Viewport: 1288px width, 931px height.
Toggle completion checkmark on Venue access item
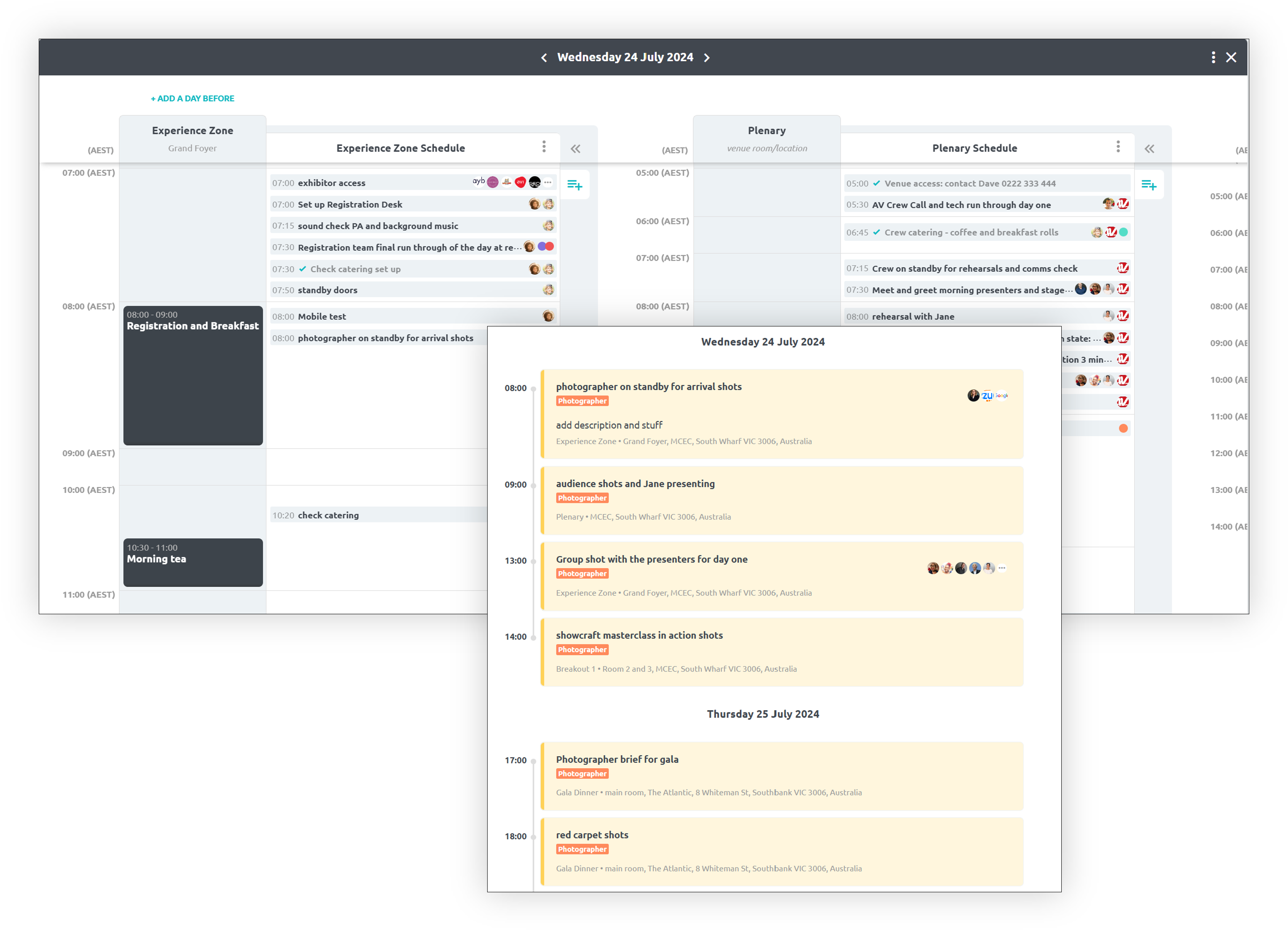[877, 183]
